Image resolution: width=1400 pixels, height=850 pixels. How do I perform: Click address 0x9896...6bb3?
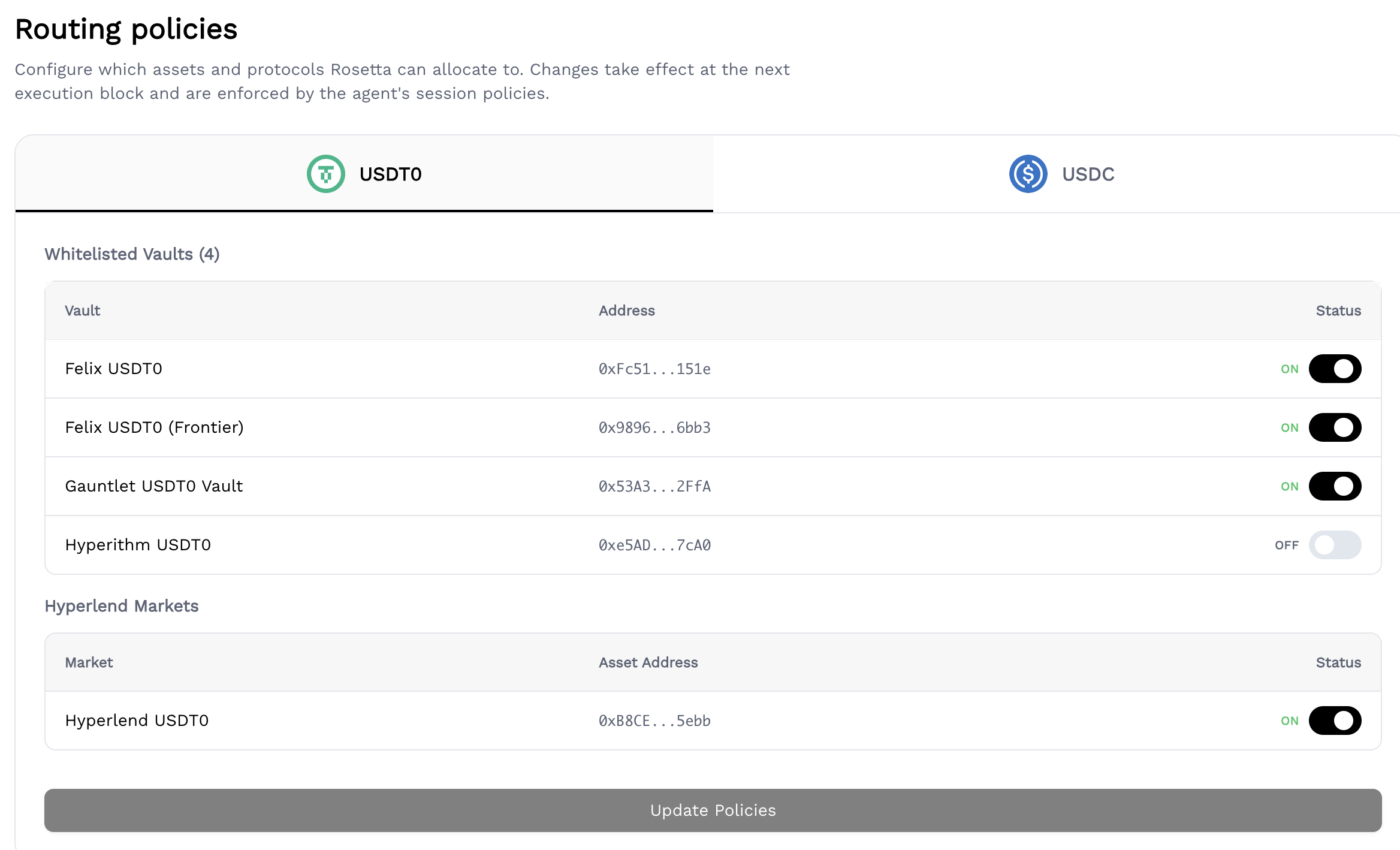click(x=654, y=427)
